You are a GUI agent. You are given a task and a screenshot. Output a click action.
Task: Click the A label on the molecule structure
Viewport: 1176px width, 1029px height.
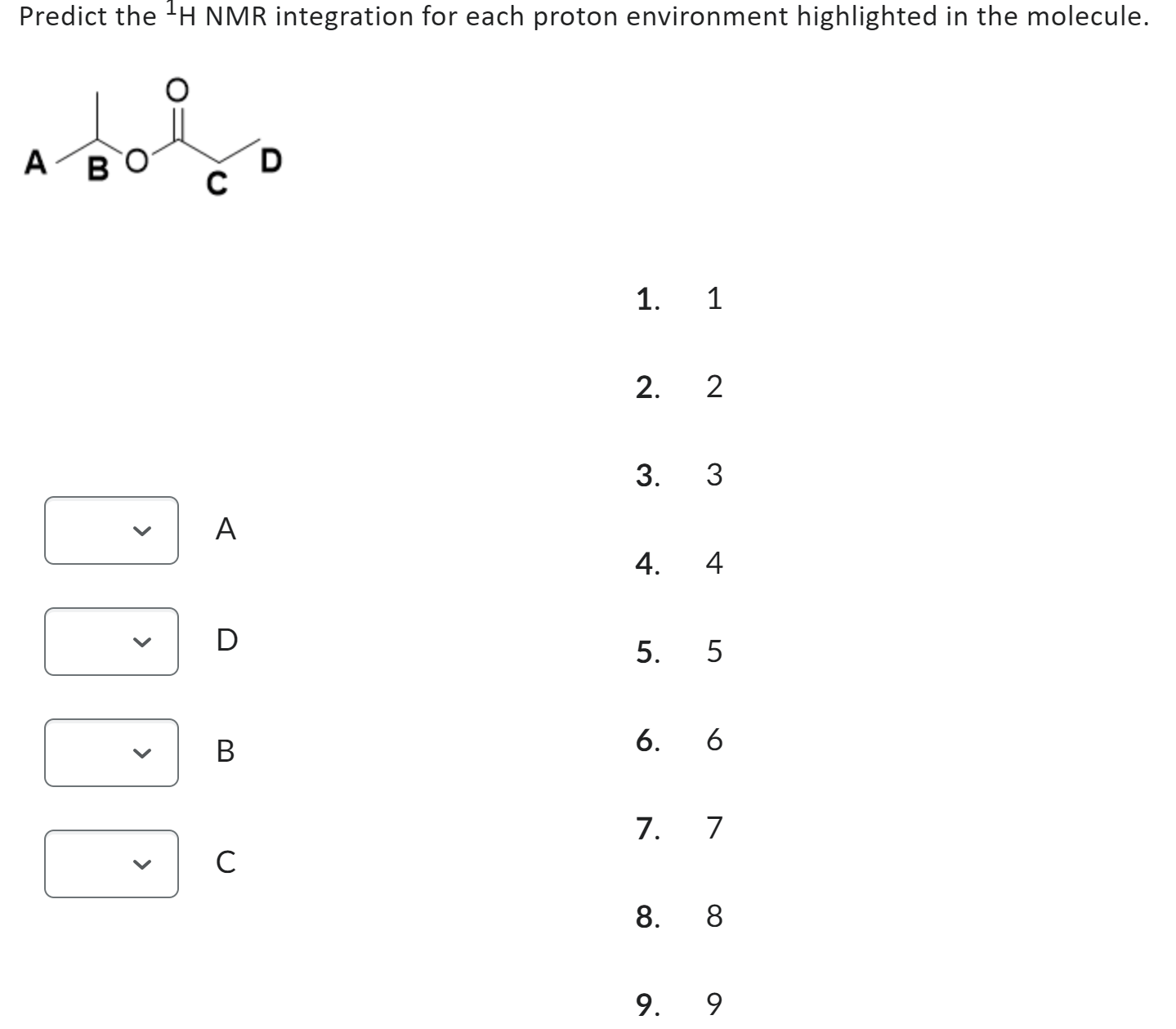pos(35,162)
